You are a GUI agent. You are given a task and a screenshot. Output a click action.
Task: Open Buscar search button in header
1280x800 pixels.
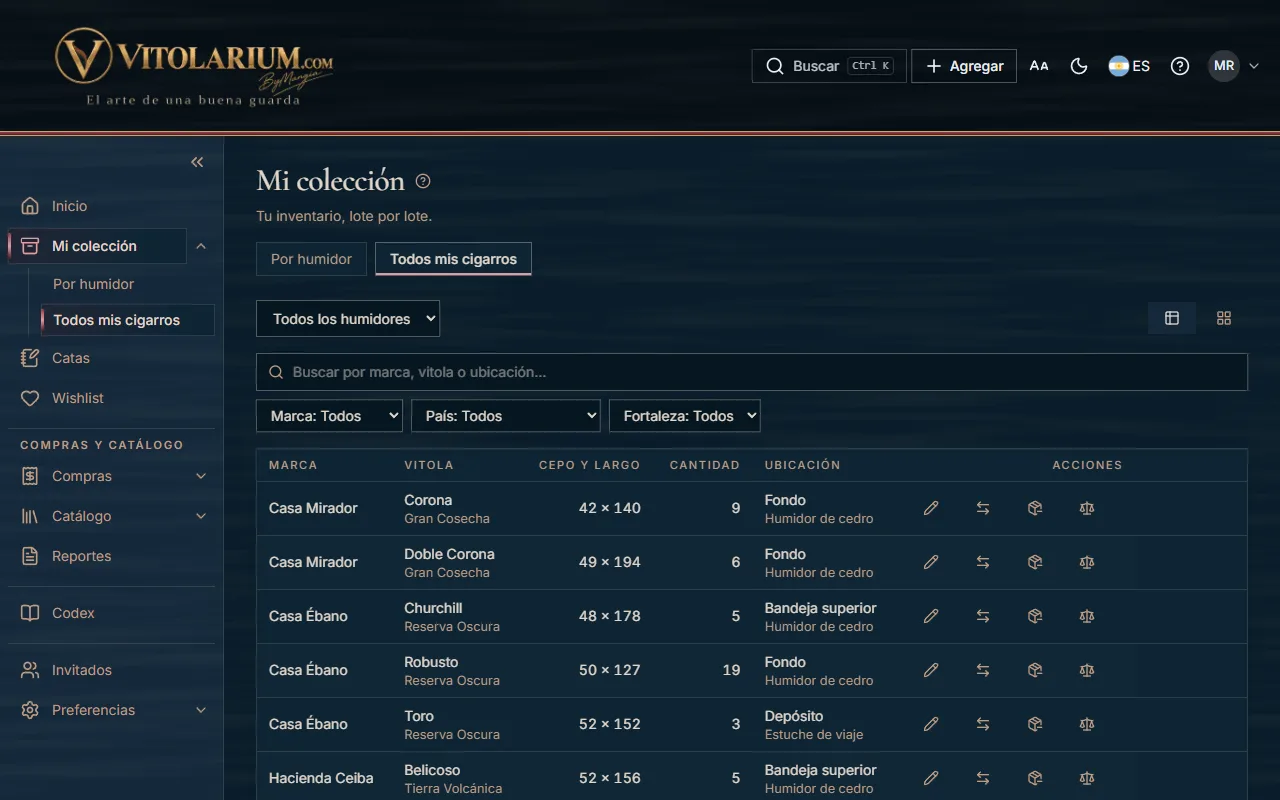point(829,66)
